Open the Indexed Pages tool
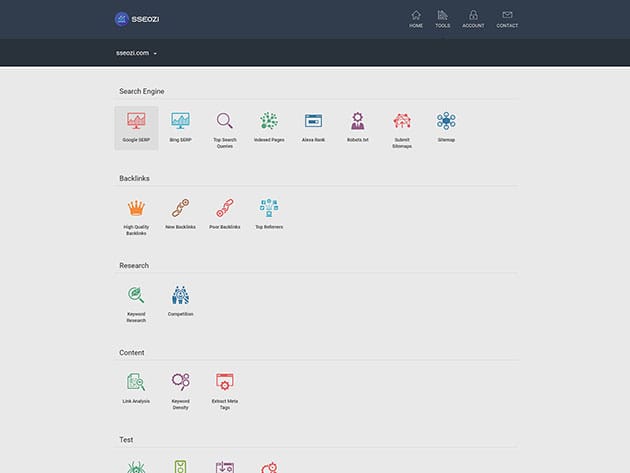The width and height of the screenshot is (630, 473). pyautogui.click(x=269, y=127)
